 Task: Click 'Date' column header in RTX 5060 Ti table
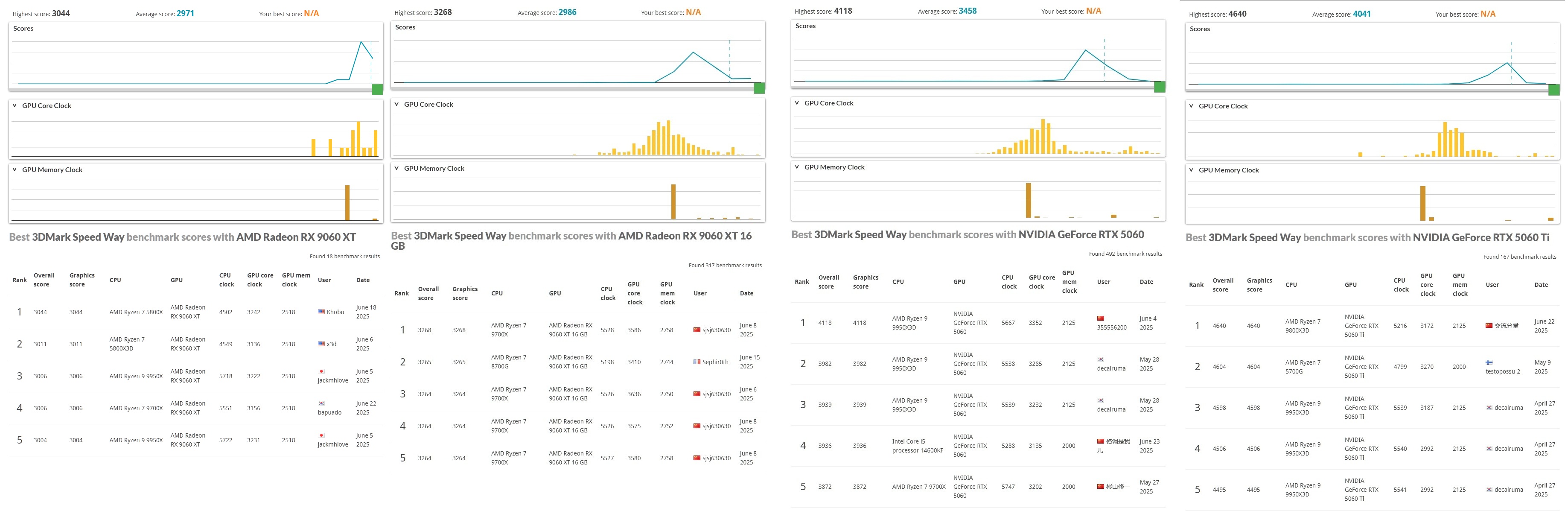pyautogui.click(x=1541, y=285)
